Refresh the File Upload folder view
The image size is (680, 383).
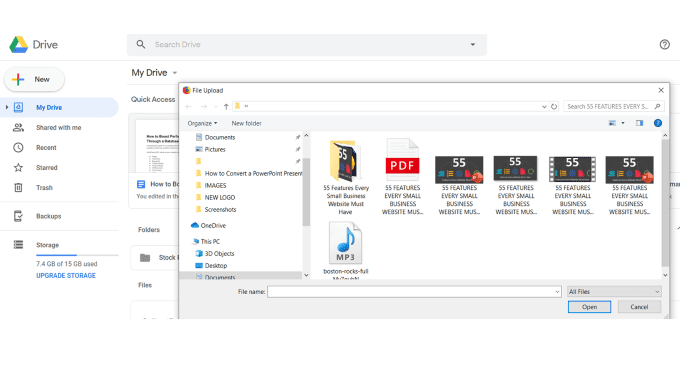(554, 106)
